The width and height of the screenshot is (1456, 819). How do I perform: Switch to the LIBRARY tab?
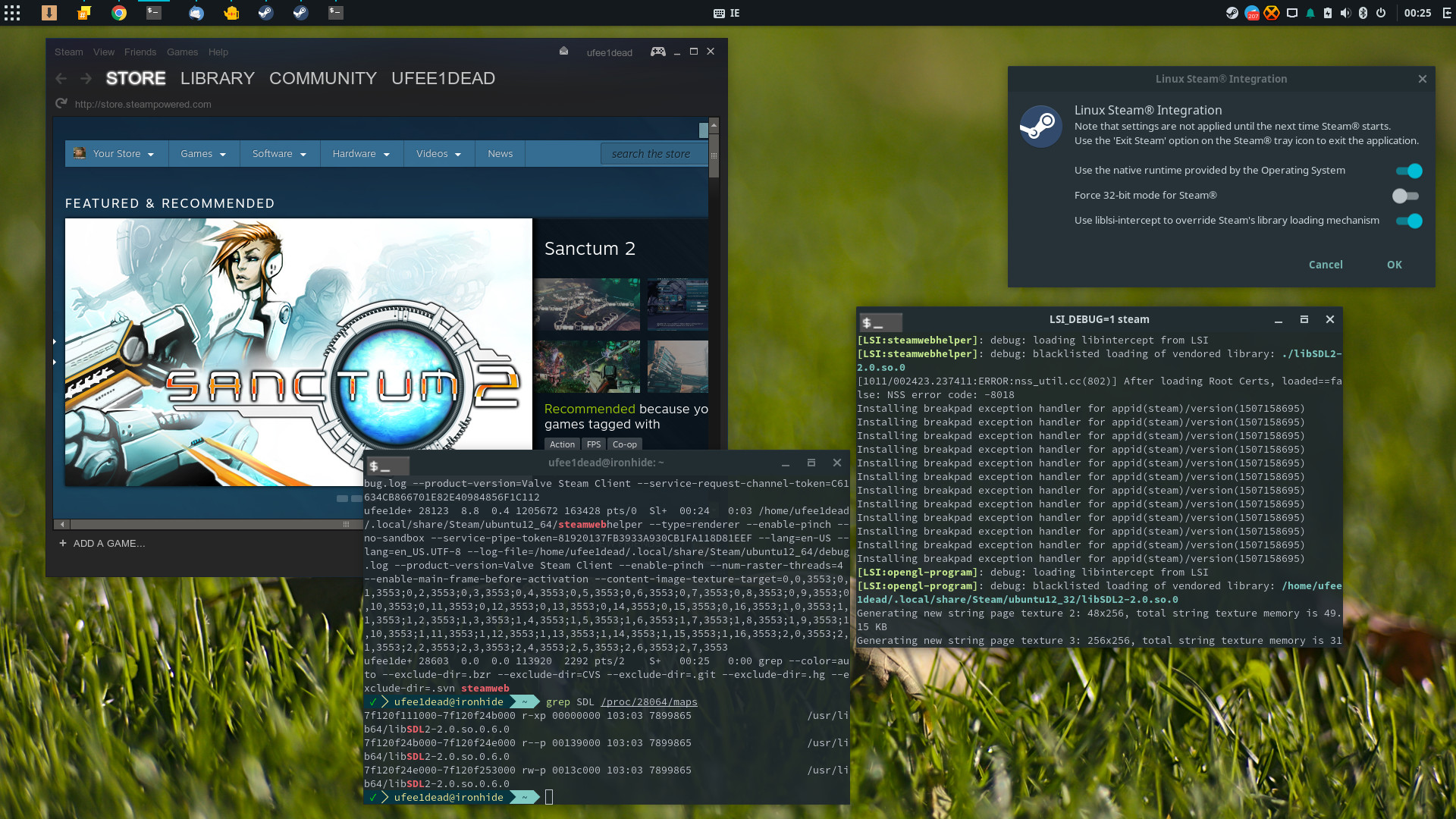pyautogui.click(x=217, y=79)
